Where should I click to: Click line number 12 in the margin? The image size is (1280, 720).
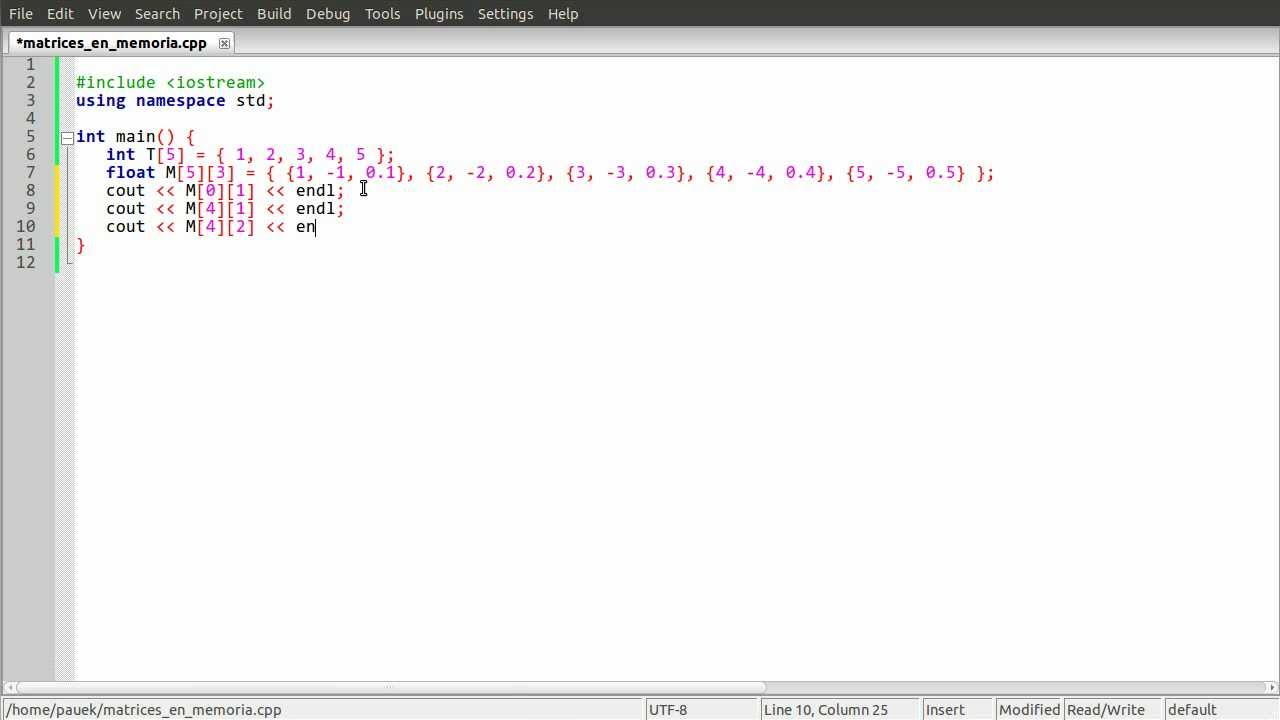[25, 262]
